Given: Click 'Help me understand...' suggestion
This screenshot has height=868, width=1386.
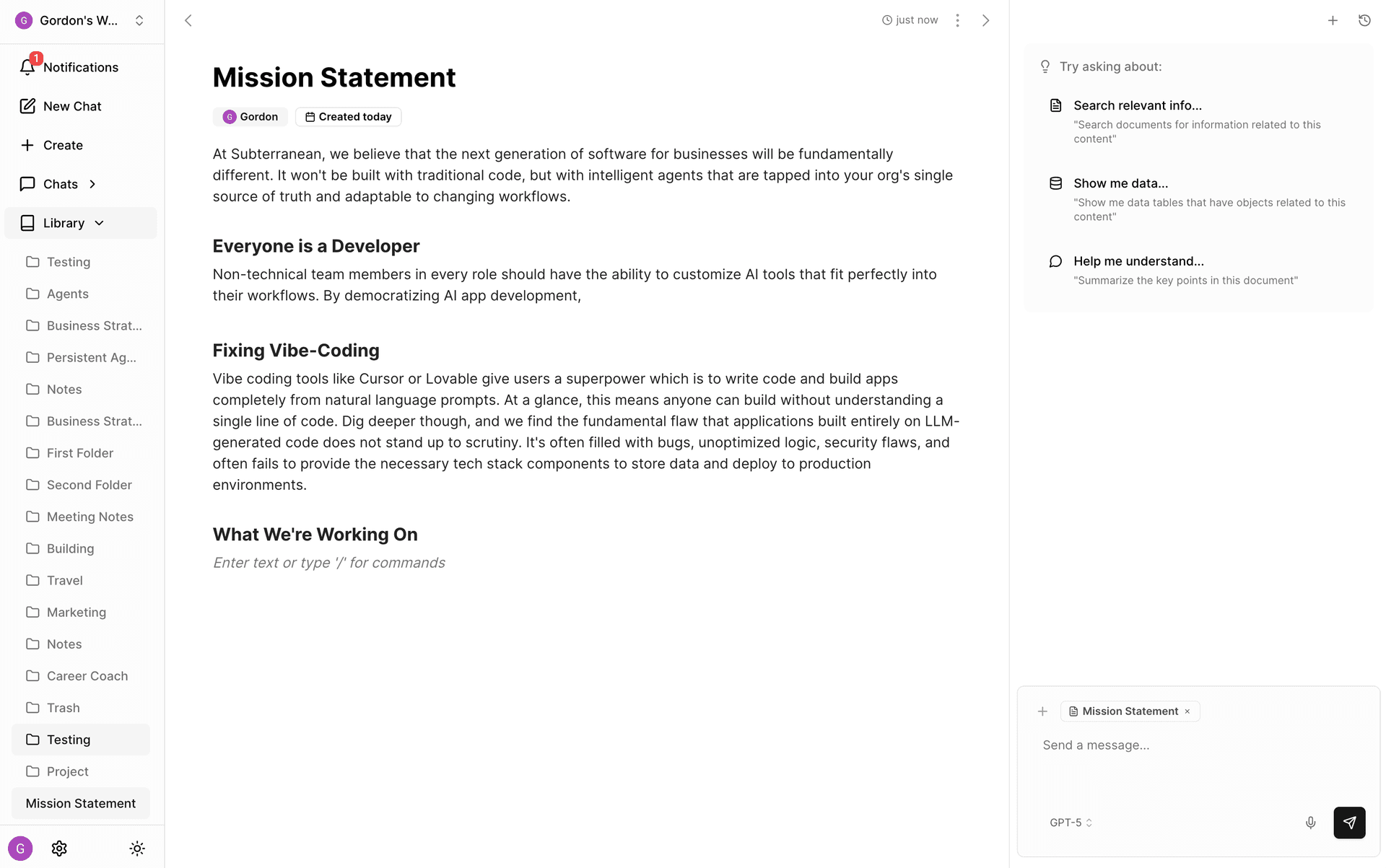Looking at the screenshot, I should point(1138,261).
